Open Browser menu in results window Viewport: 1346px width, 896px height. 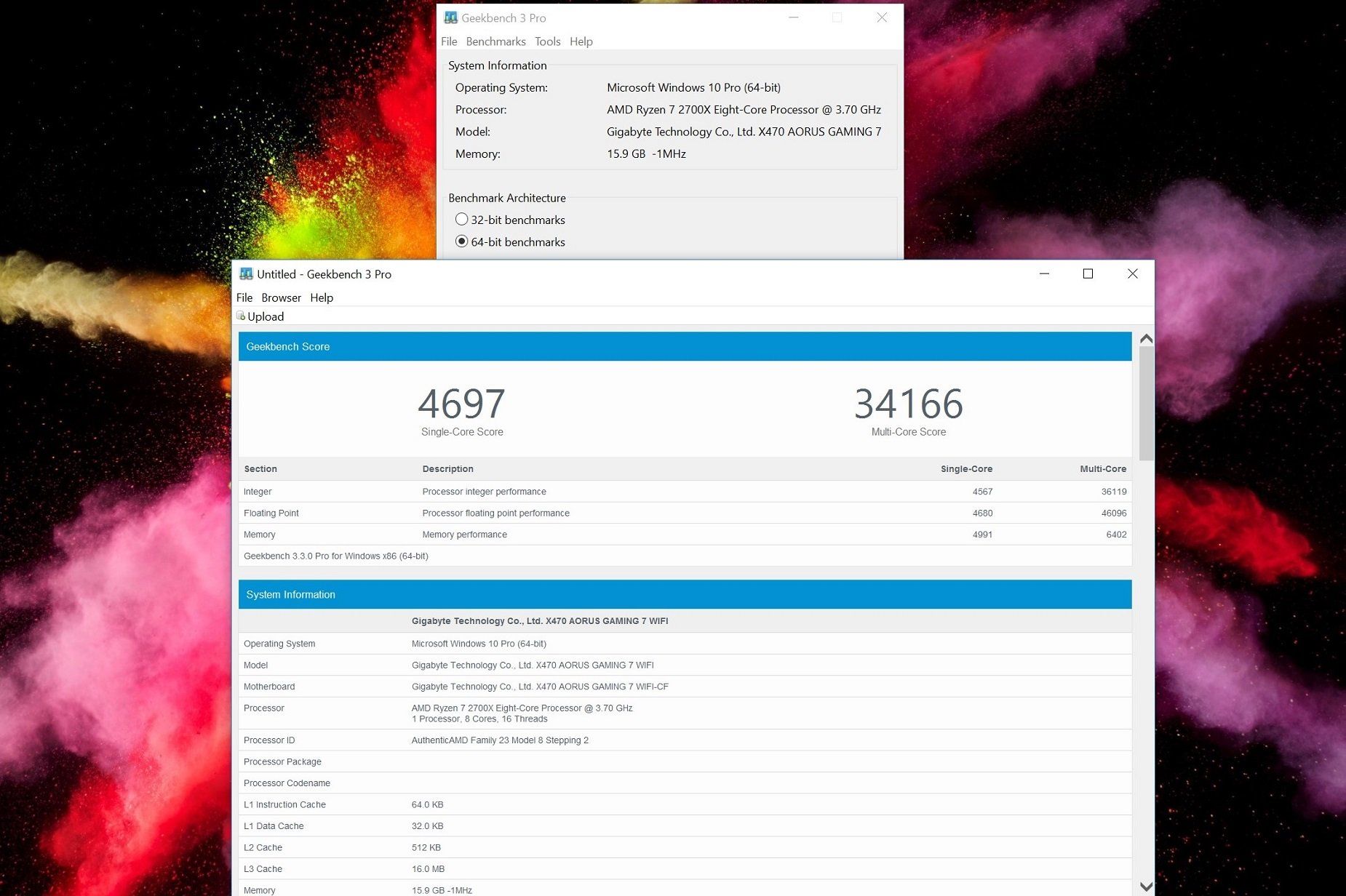[x=281, y=297]
